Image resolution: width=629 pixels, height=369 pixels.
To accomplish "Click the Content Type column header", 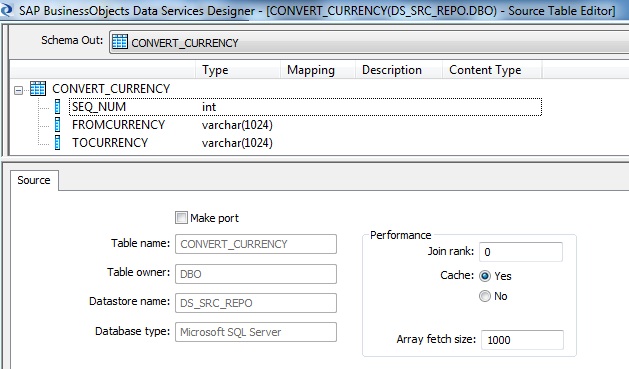I will tap(492, 70).
